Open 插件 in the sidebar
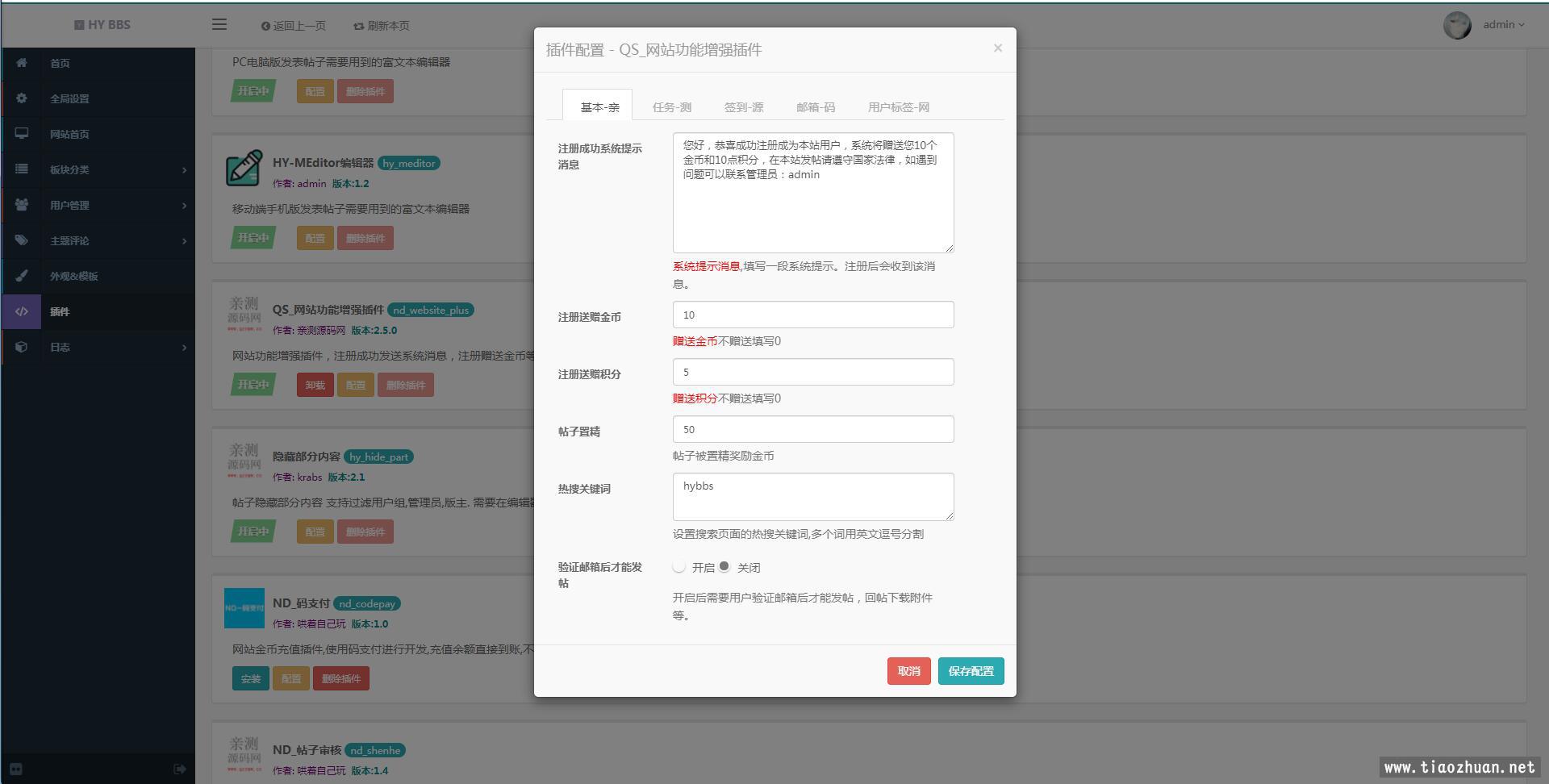 tap(60, 311)
